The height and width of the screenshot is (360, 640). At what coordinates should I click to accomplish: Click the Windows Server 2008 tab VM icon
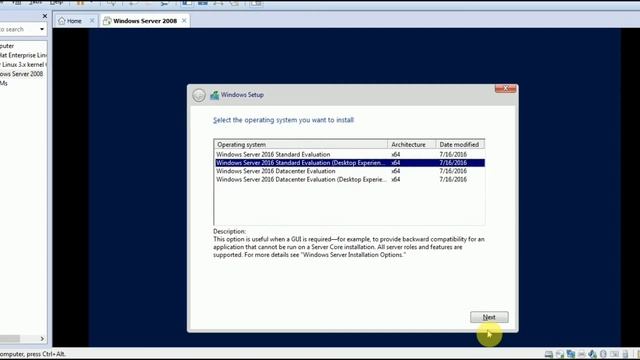[107, 21]
